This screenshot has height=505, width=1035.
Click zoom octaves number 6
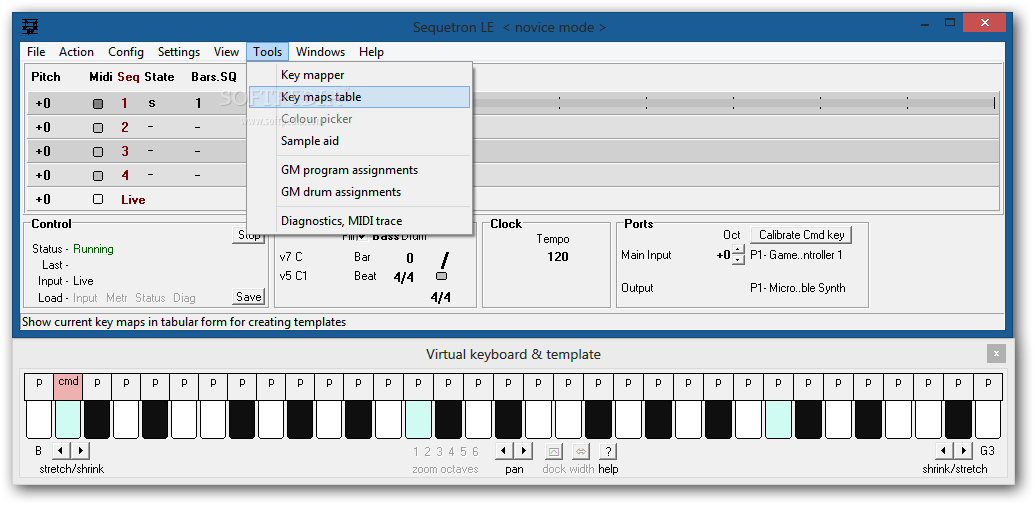pos(475,452)
